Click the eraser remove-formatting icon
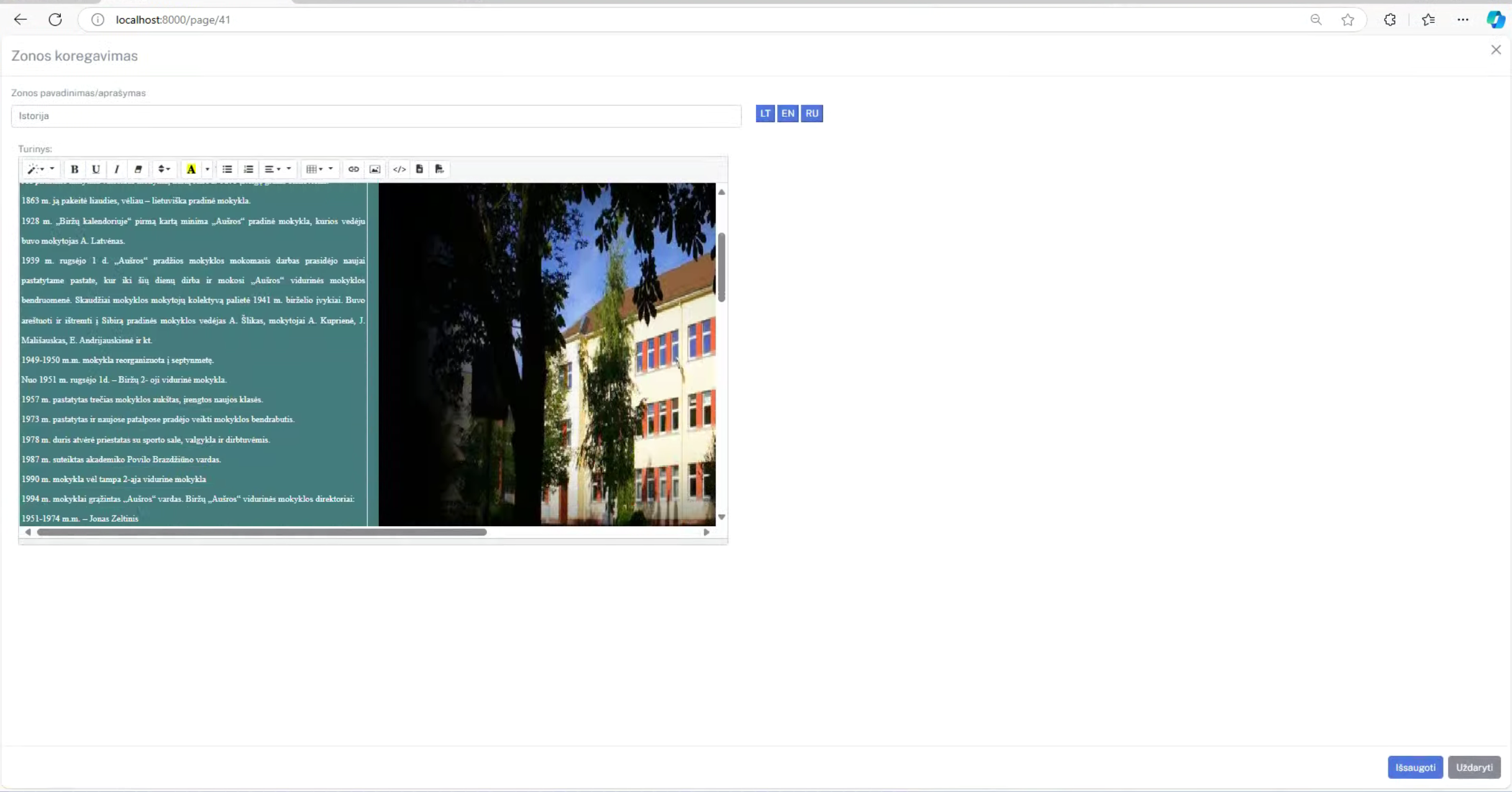Image resolution: width=1512 pixels, height=792 pixels. point(138,169)
